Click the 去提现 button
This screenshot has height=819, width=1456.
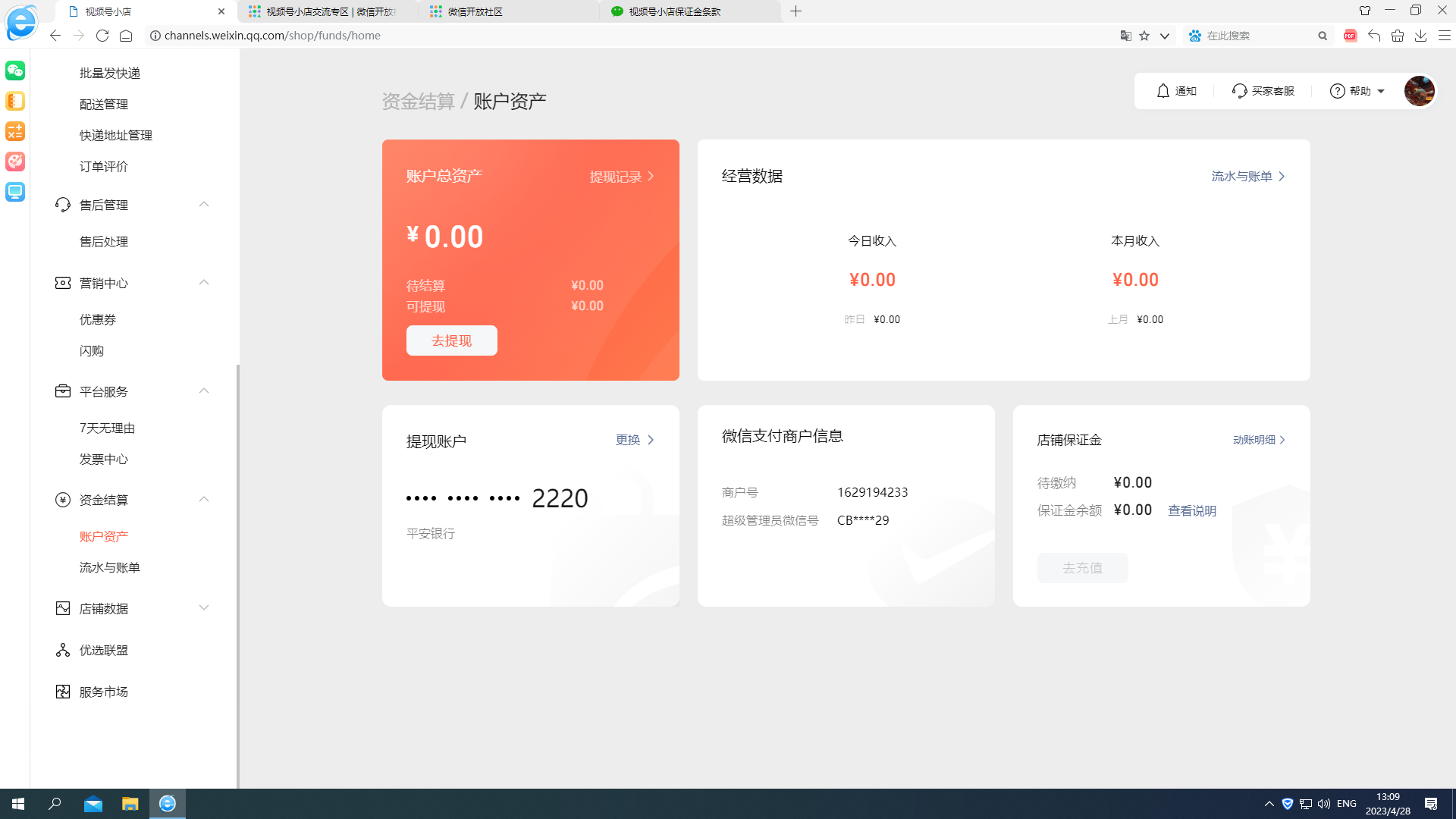point(451,340)
